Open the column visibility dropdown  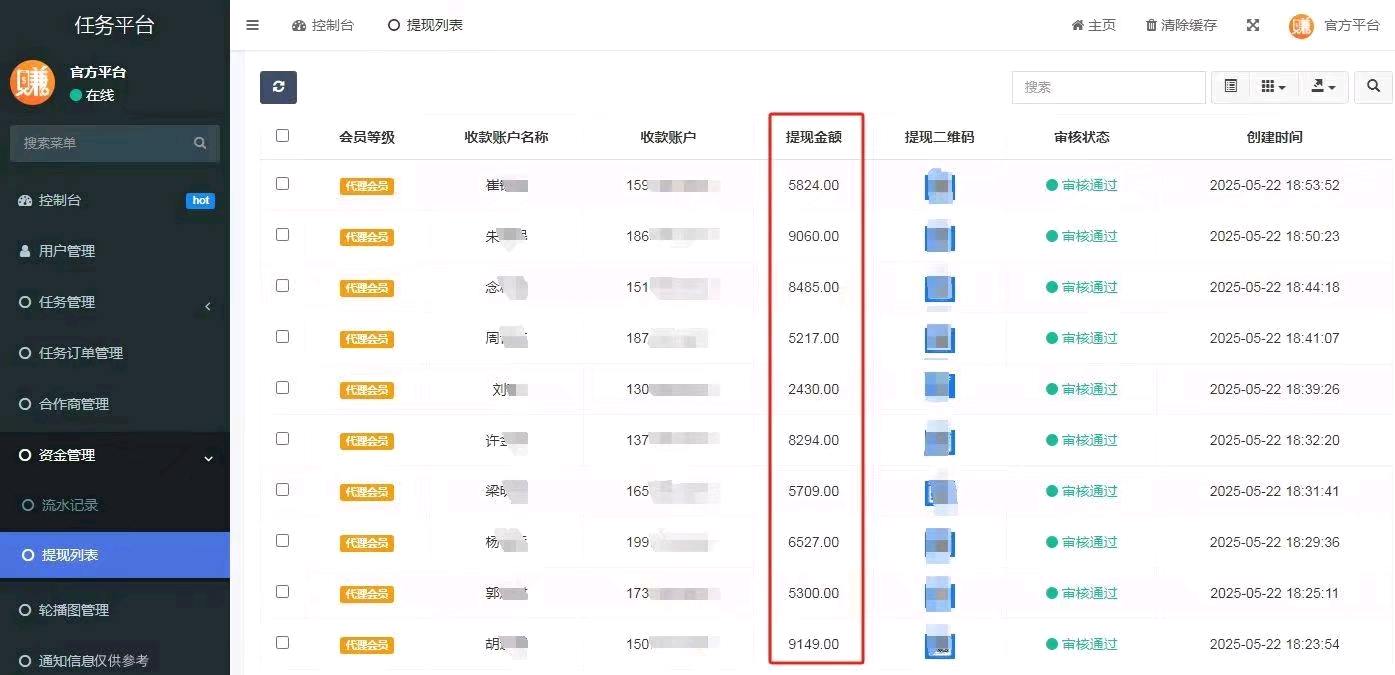pyautogui.click(x=1273, y=87)
